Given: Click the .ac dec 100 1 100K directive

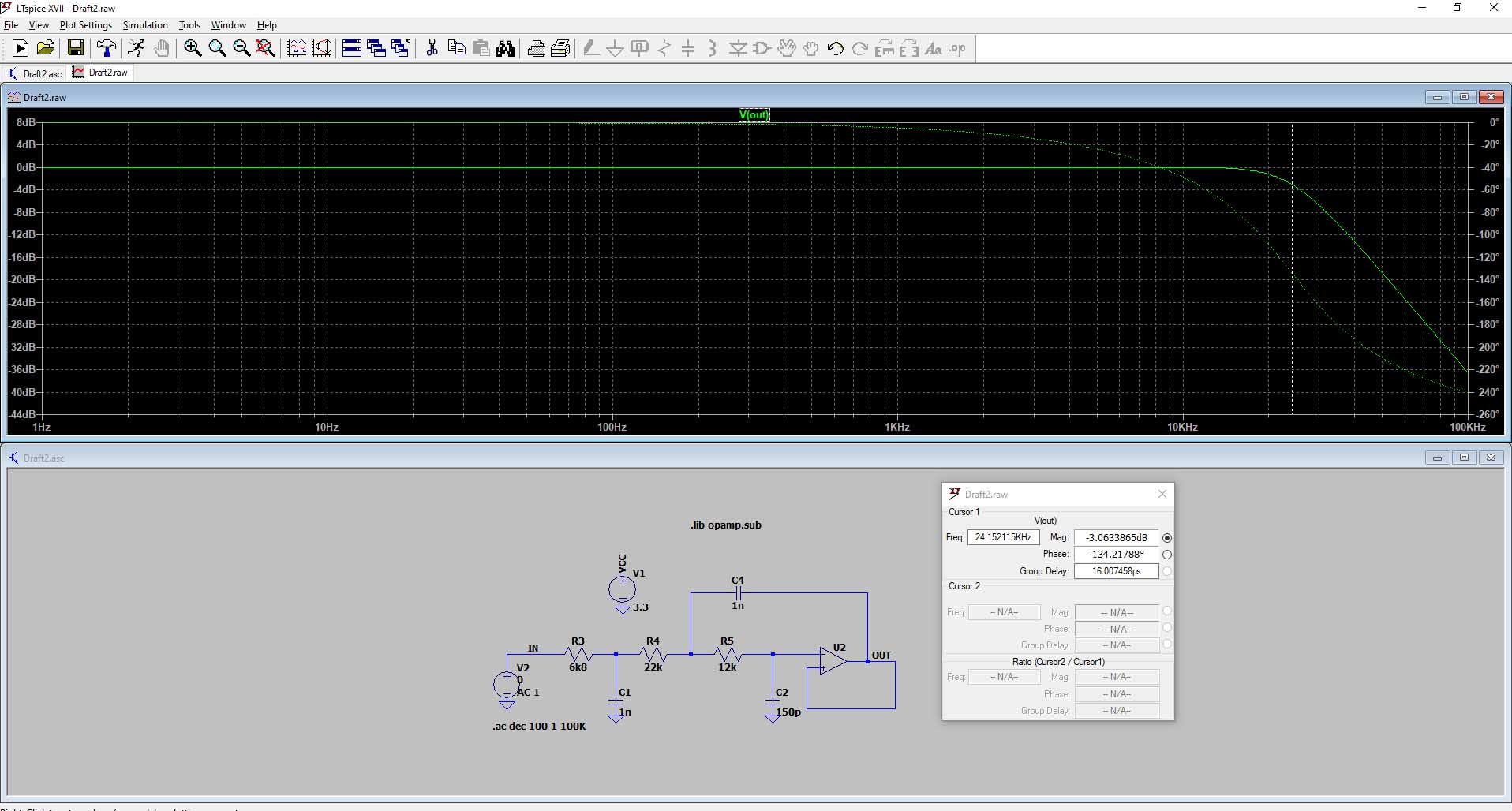Looking at the screenshot, I should 539,727.
